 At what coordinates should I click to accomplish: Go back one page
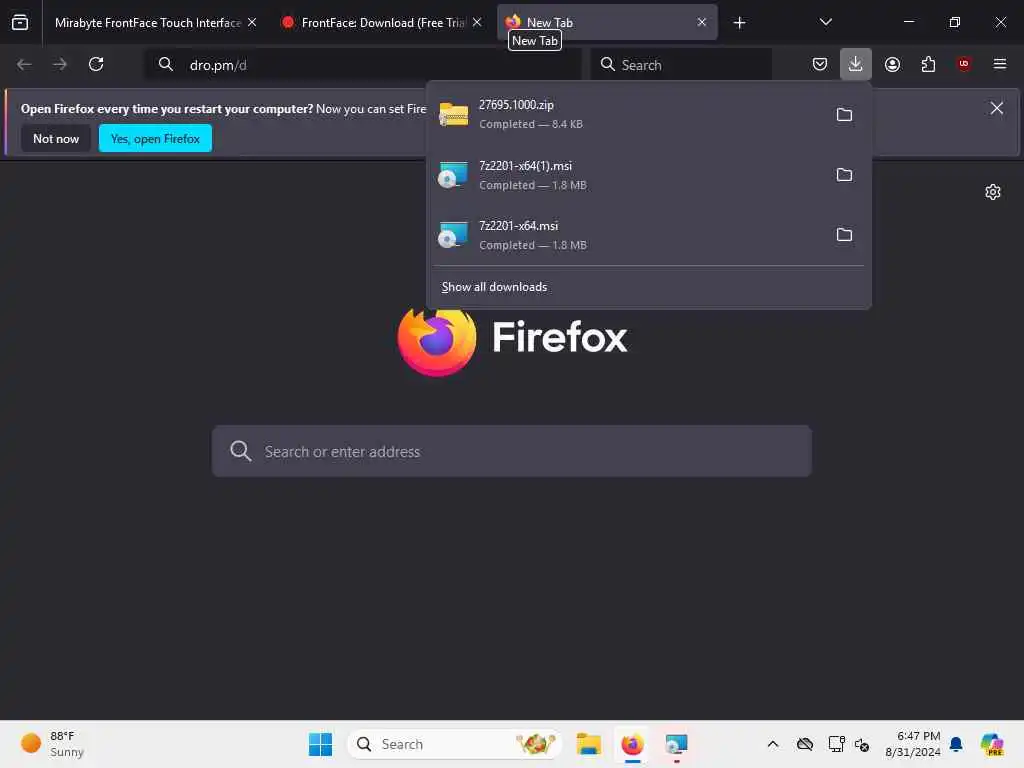[24, 64]
